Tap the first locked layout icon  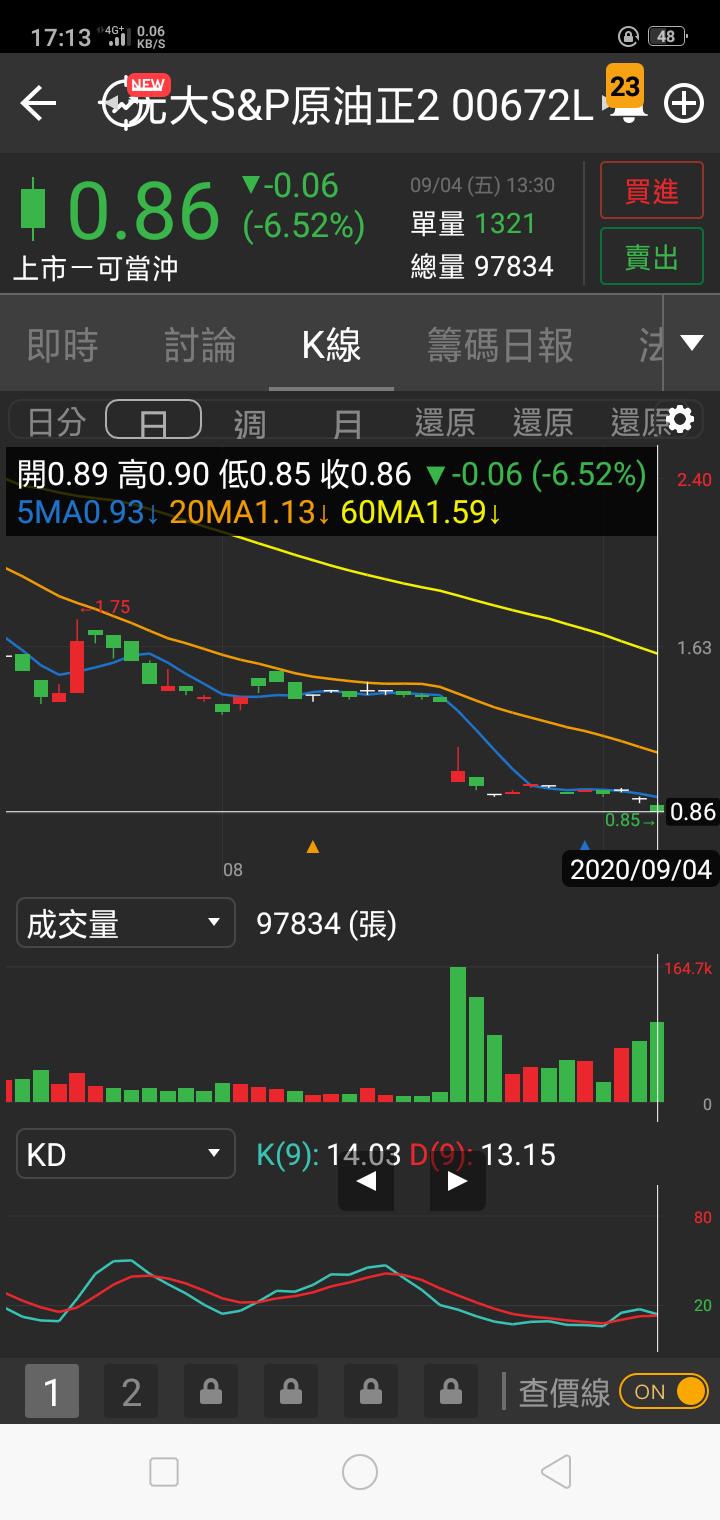(x=211, y=1391)
